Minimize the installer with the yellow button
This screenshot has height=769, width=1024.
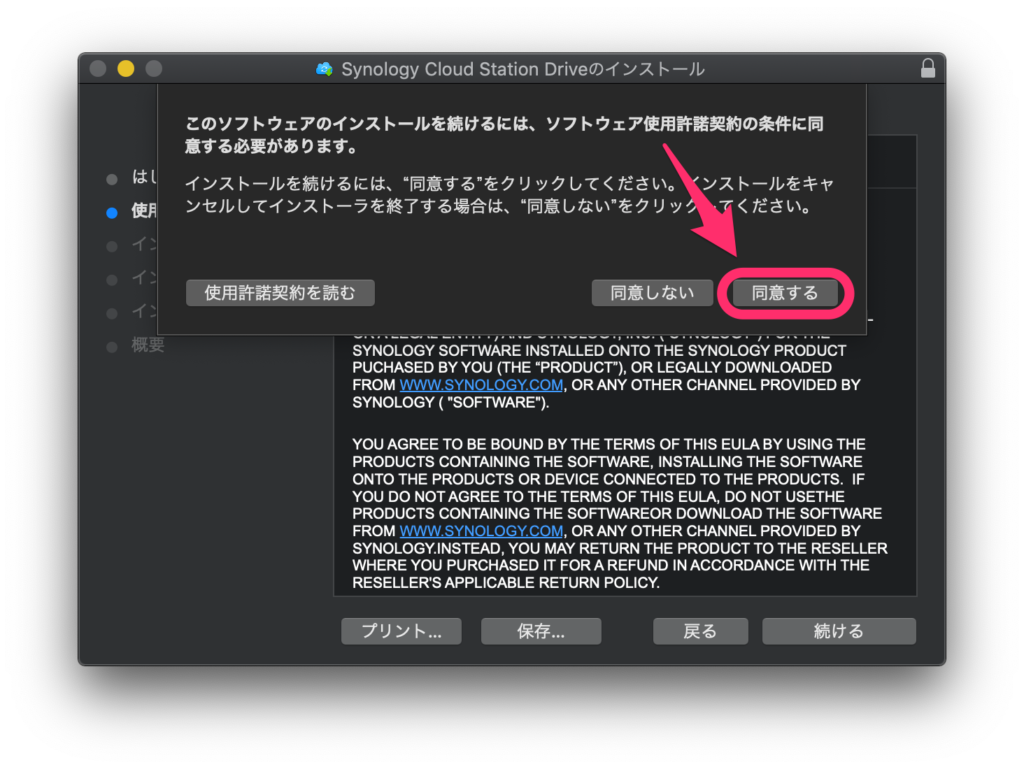point(126,69)
